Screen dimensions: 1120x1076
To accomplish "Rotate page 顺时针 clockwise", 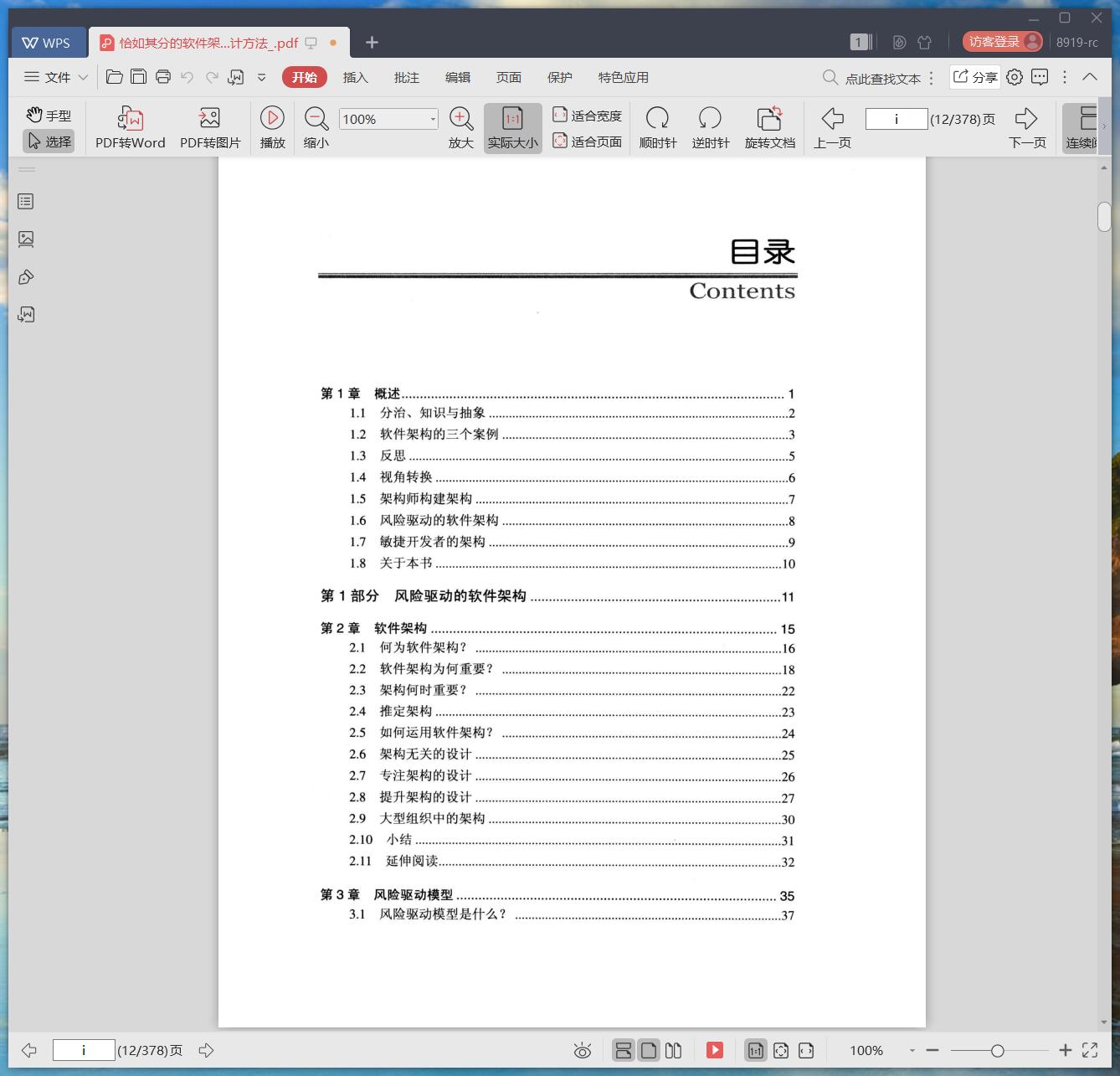I will pos(658,128).
